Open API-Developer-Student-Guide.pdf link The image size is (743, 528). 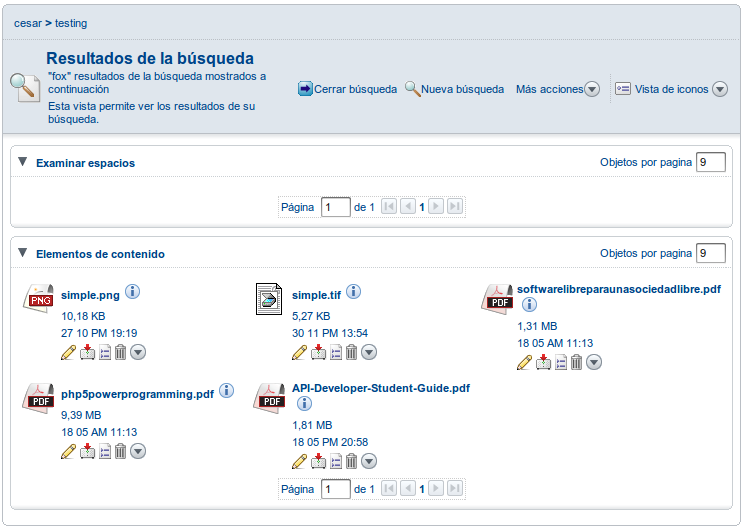[x=381, y=388]
